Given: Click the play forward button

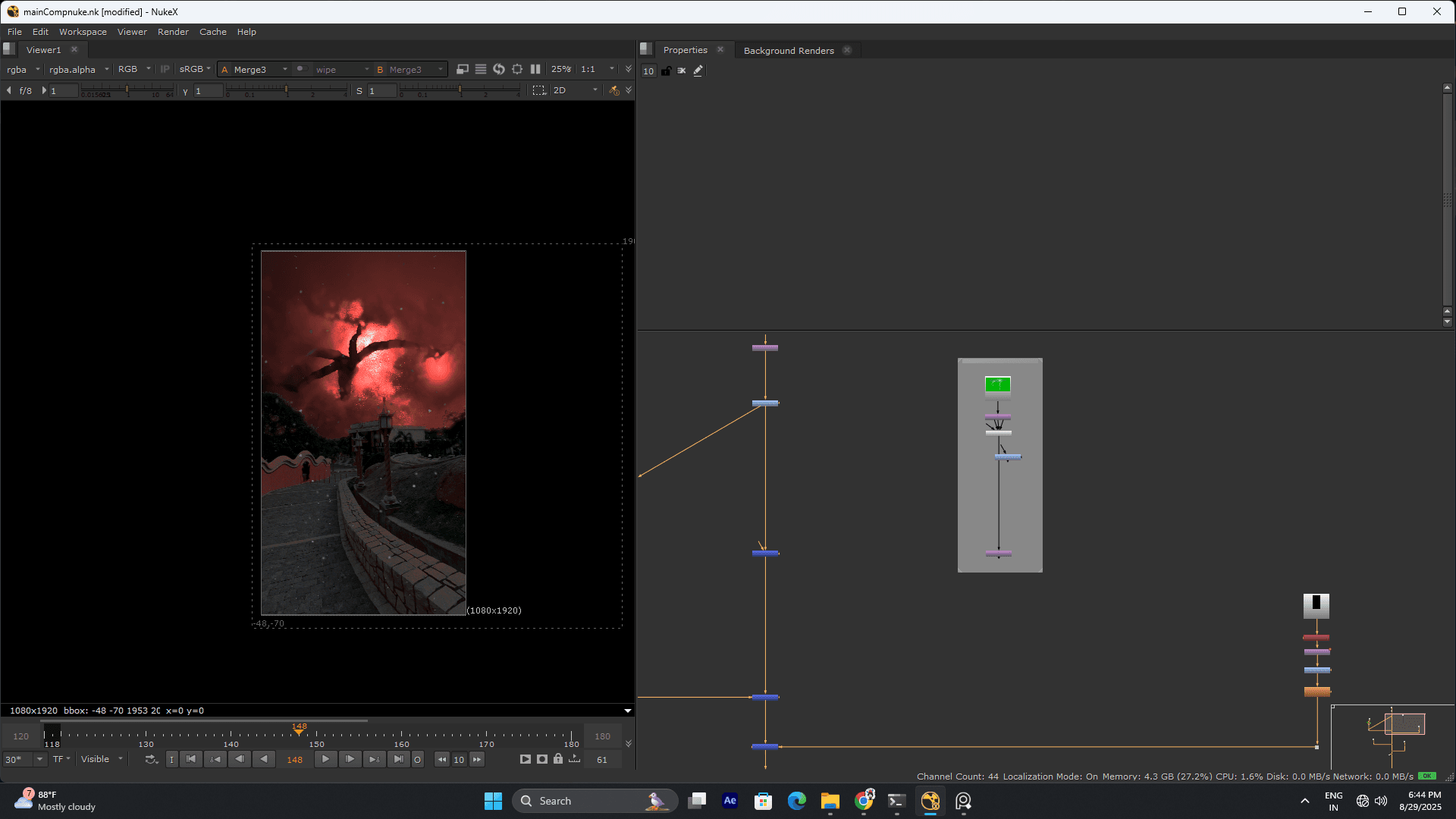Looking at the screenshot, I should coord(325,759).
